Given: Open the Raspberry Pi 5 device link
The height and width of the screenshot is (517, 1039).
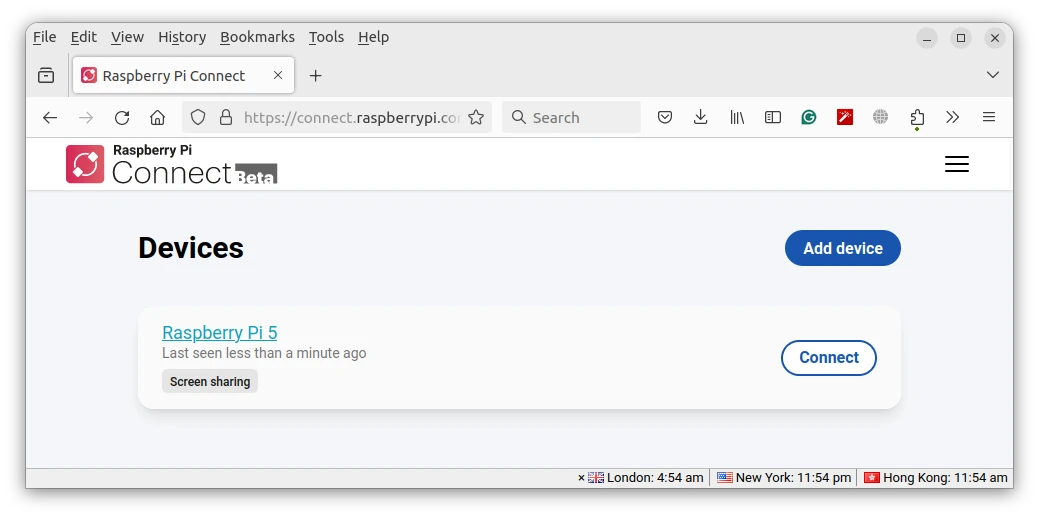Looking at the screenshot, I should pyautogui.click(x=219, y=333).
